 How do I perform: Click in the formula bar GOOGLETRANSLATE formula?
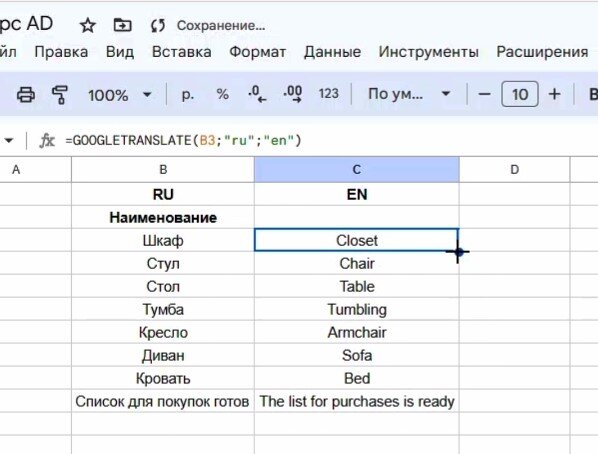183,140
